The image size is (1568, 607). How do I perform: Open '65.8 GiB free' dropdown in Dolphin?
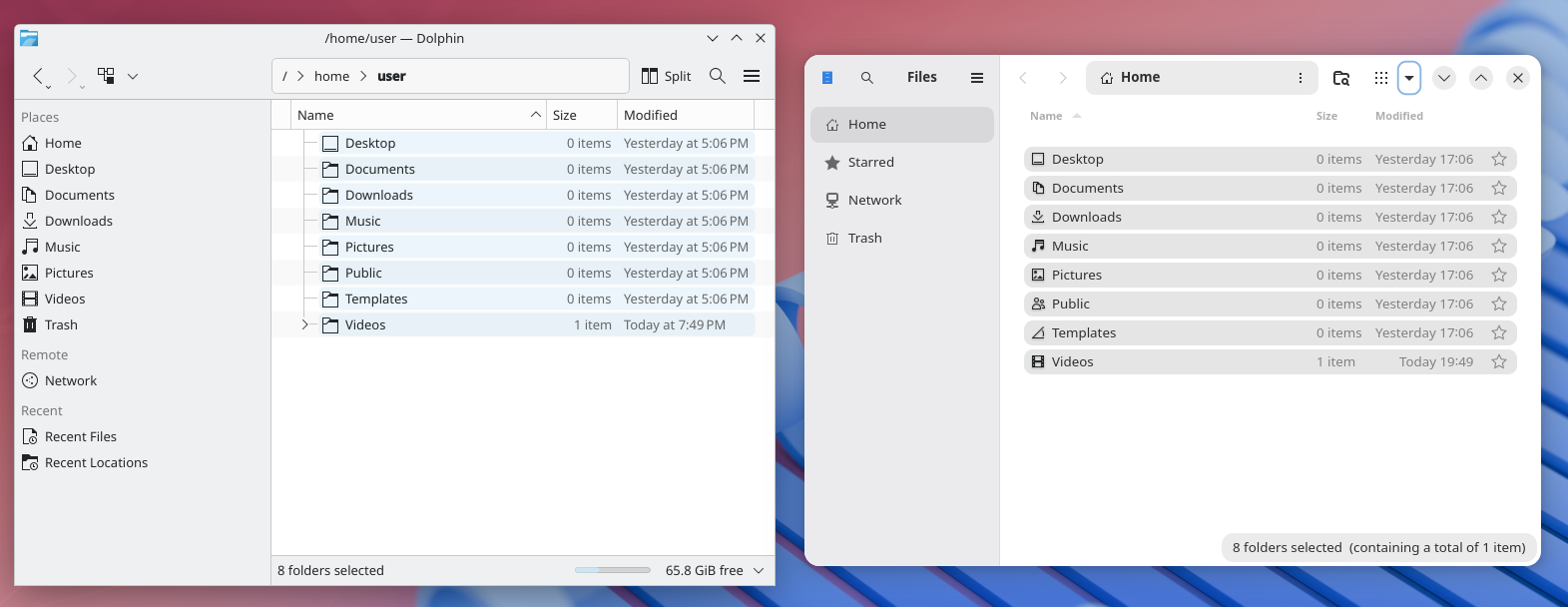tap(759, 570)
